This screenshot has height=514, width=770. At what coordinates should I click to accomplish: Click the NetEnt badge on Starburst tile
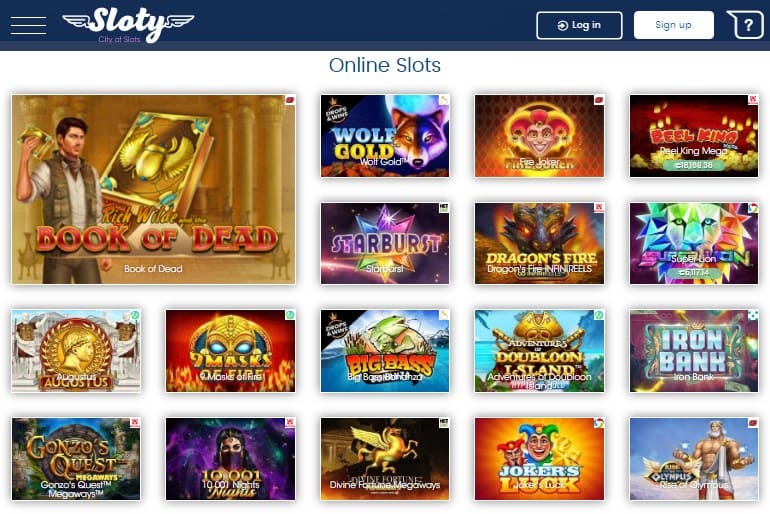tap(444, 208)
